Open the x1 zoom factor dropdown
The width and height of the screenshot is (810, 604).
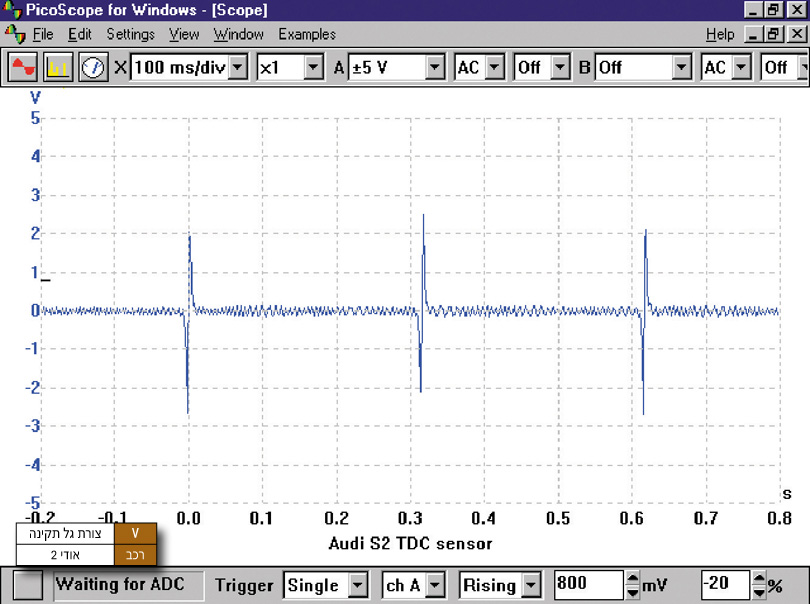[x=313, y=68]
